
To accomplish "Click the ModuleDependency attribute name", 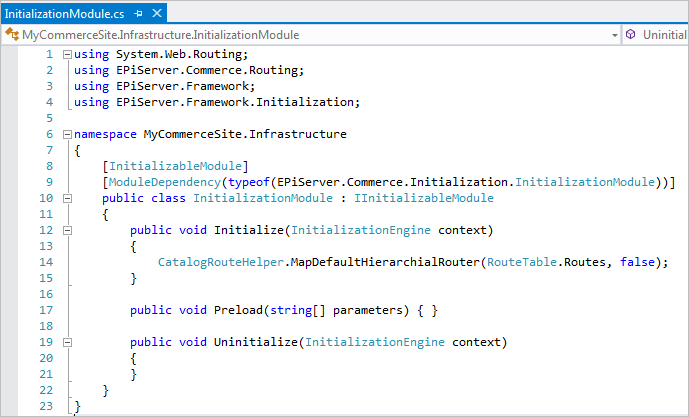I will click(x=165, y=182).
